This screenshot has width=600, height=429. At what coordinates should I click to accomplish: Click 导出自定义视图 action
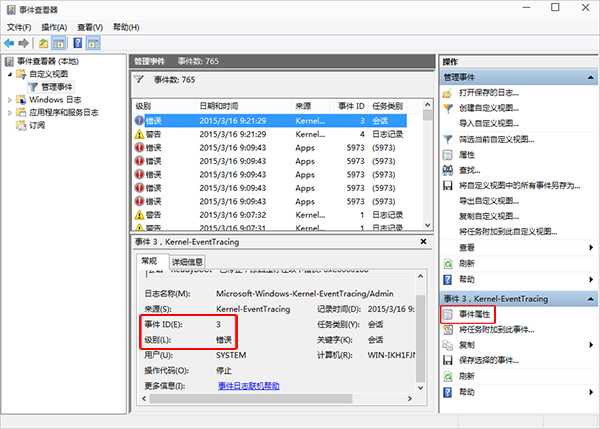click(489, 201)
